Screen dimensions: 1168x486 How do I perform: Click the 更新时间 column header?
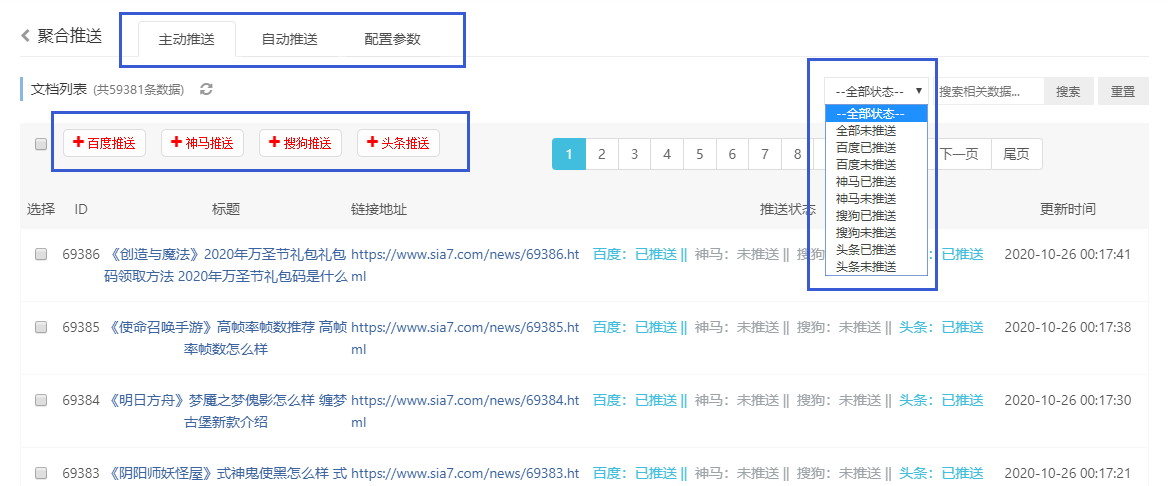tap(1067, 209)
